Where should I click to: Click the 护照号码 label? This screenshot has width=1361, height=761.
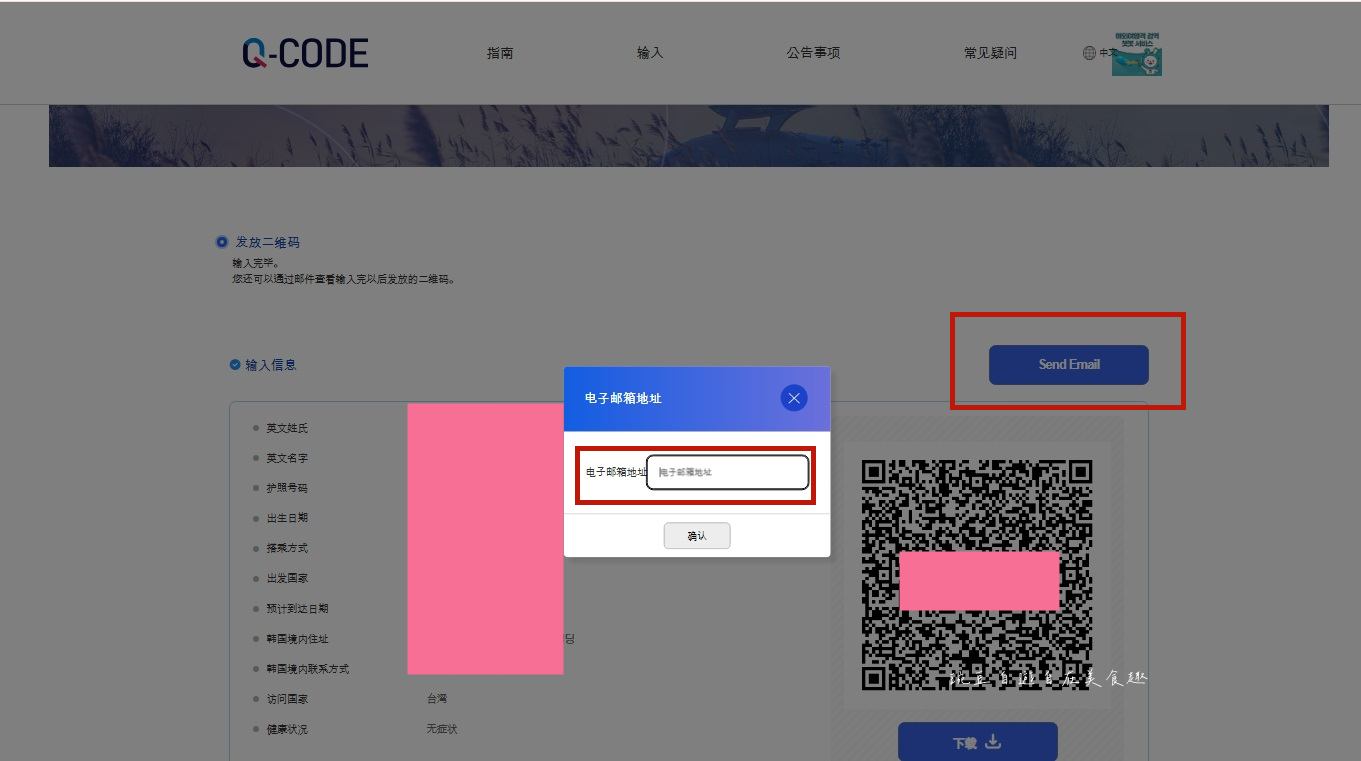click(287, 488)
